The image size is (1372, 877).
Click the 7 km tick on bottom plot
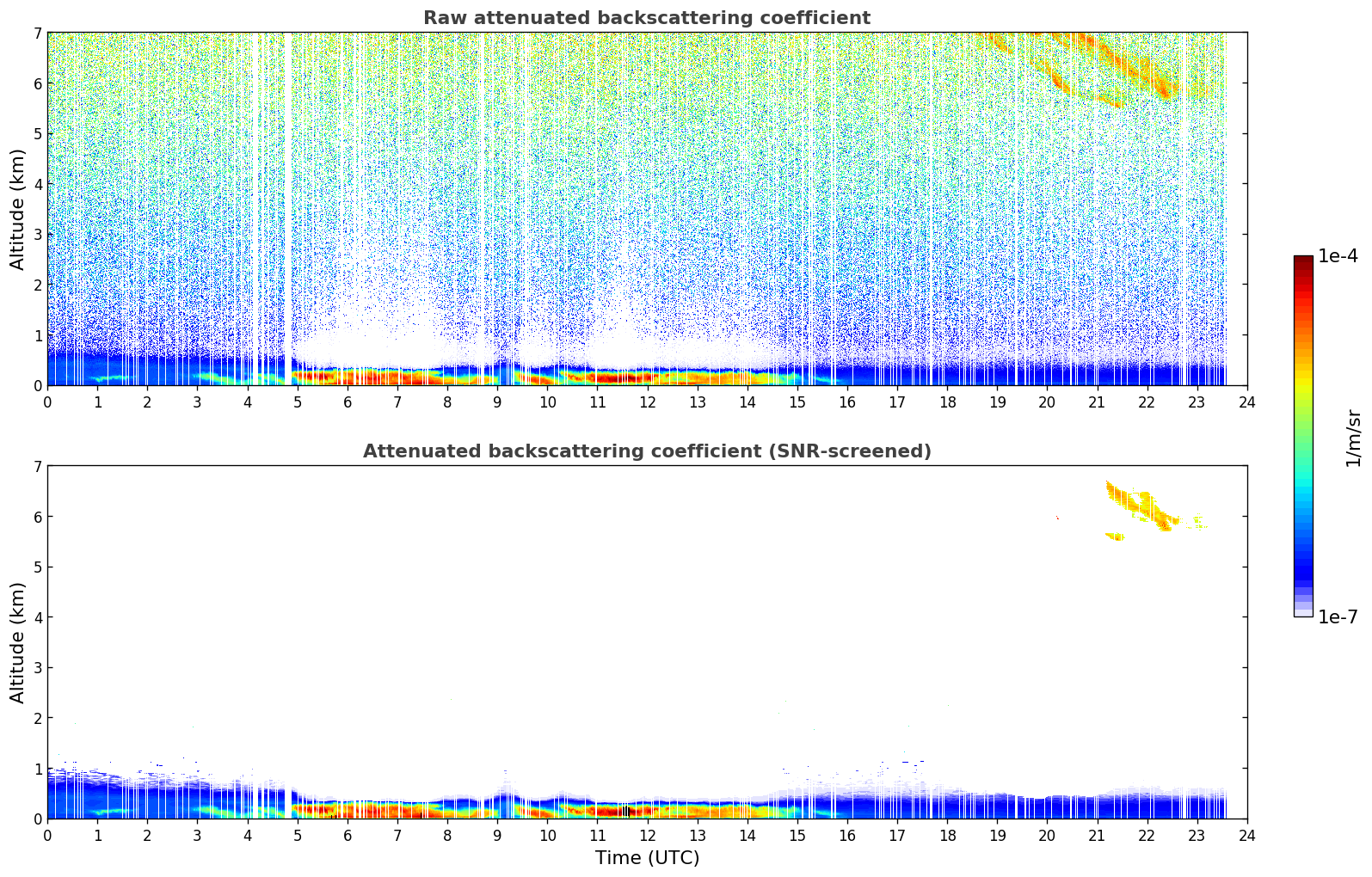pos(37,467)
